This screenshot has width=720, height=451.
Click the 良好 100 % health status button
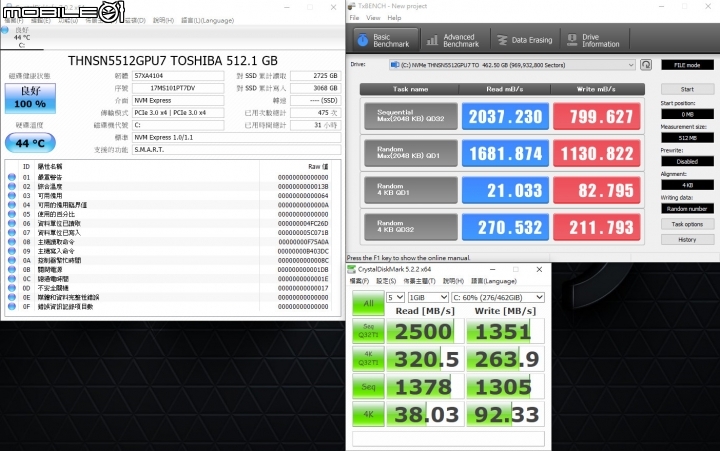tap(30, 98)
